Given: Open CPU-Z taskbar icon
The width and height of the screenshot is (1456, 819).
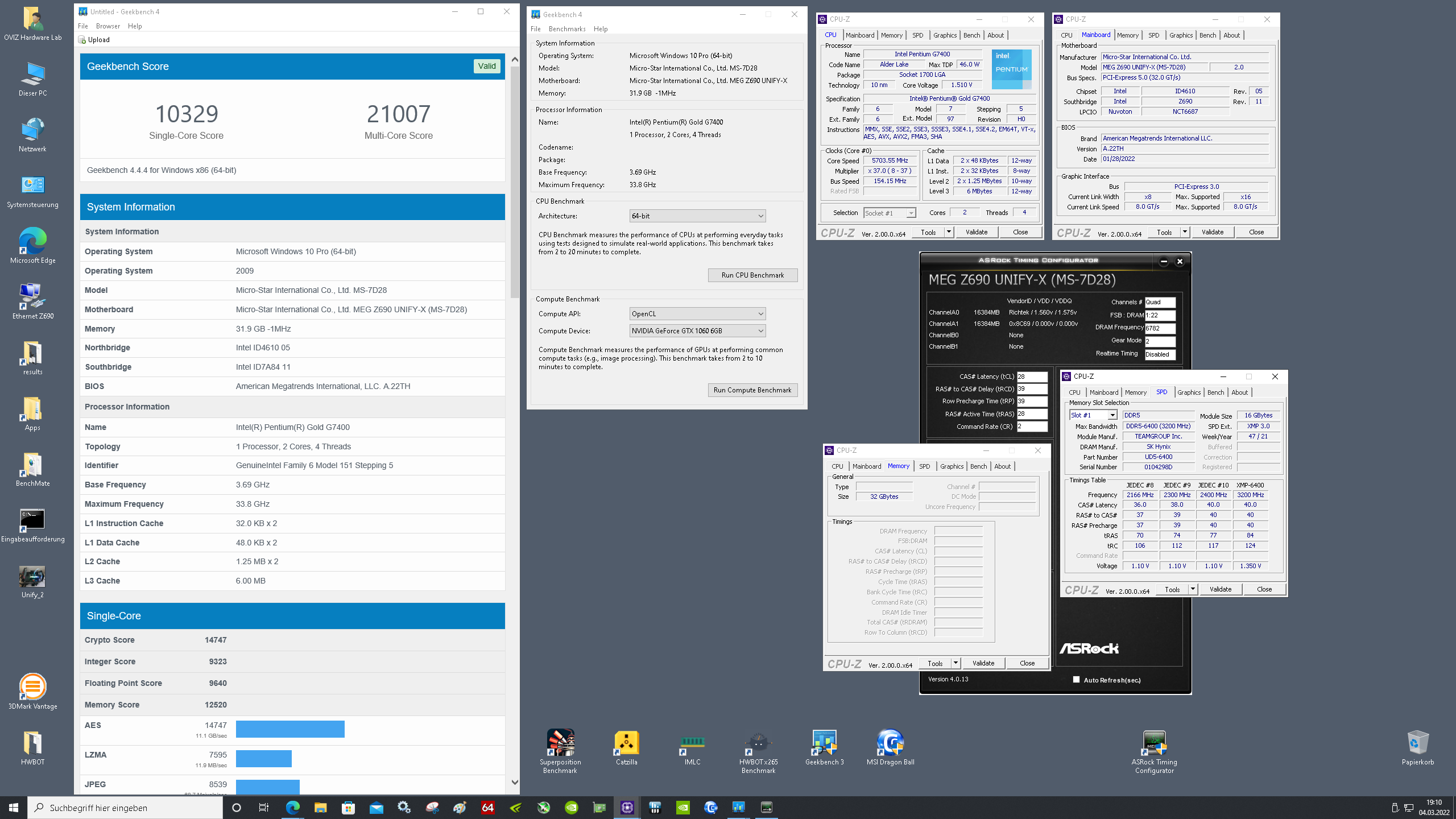Looking at the screenshot, I should [x=627, y=807].
